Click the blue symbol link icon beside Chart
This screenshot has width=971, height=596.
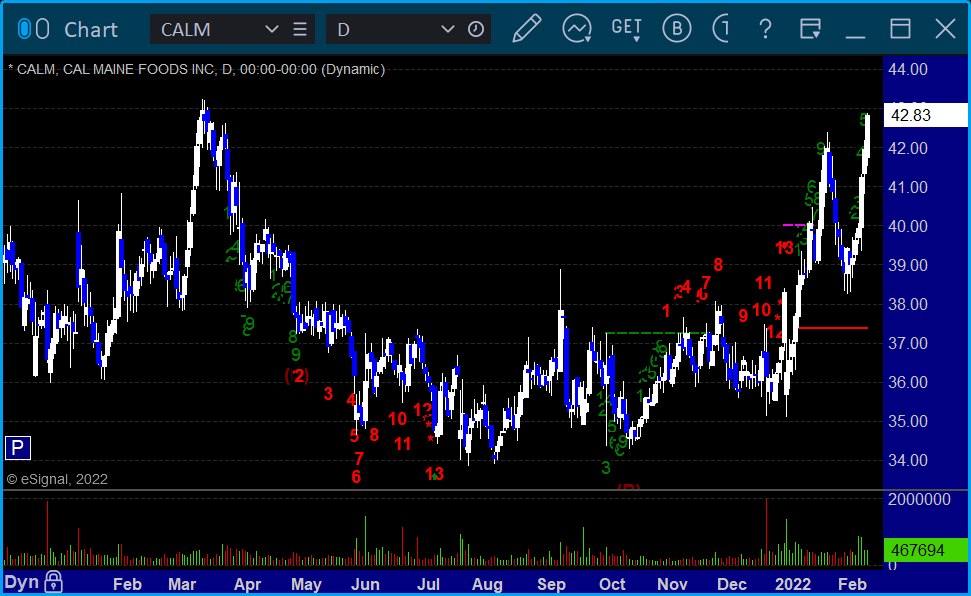(33, 29)
